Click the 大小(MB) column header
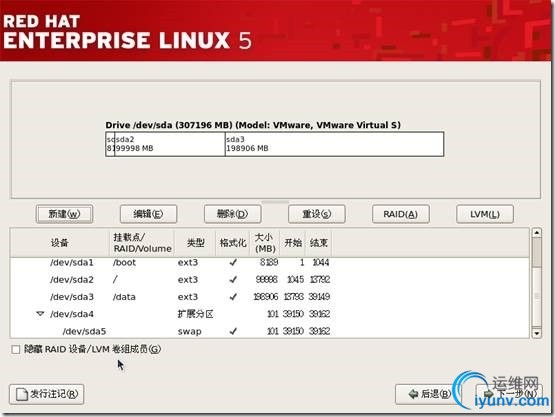Screen dimensions: 555x417 [265, 243]
